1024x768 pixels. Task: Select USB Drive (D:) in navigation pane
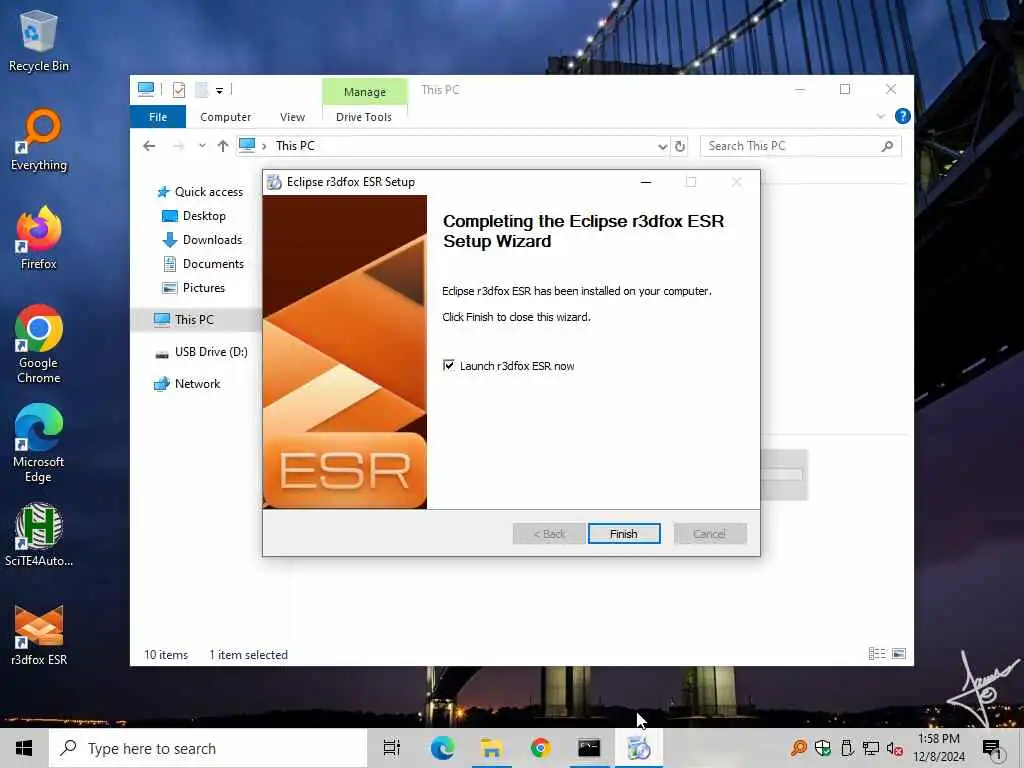(201, 352)
